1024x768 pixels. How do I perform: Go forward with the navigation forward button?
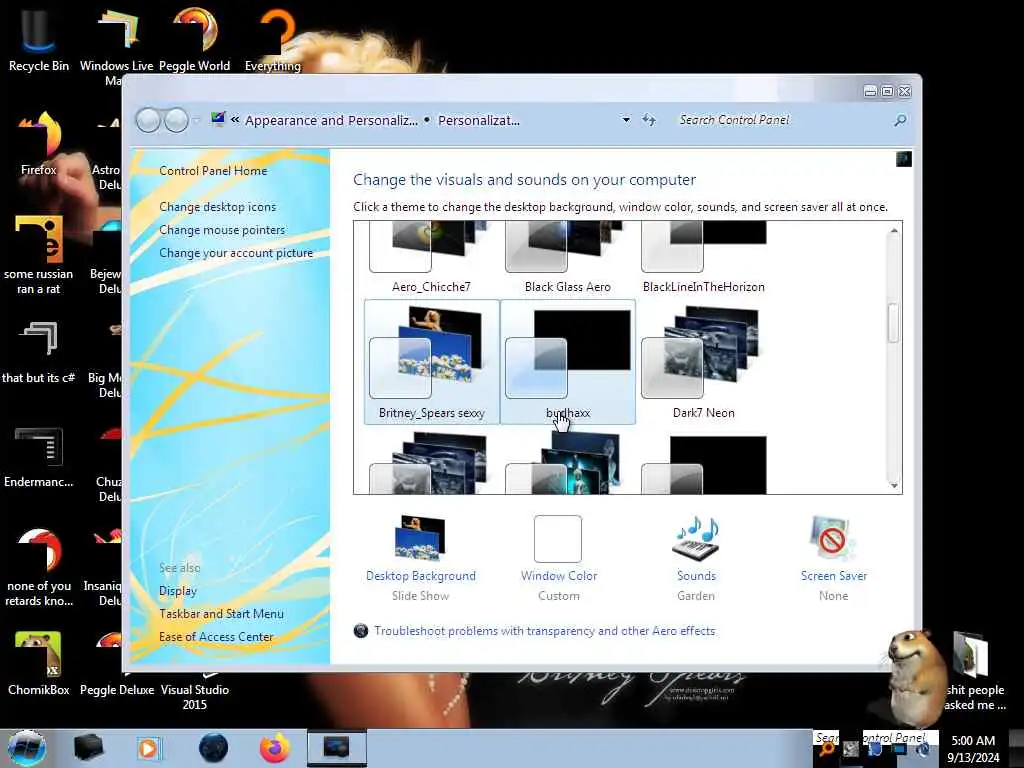click(x=176, y=120)
